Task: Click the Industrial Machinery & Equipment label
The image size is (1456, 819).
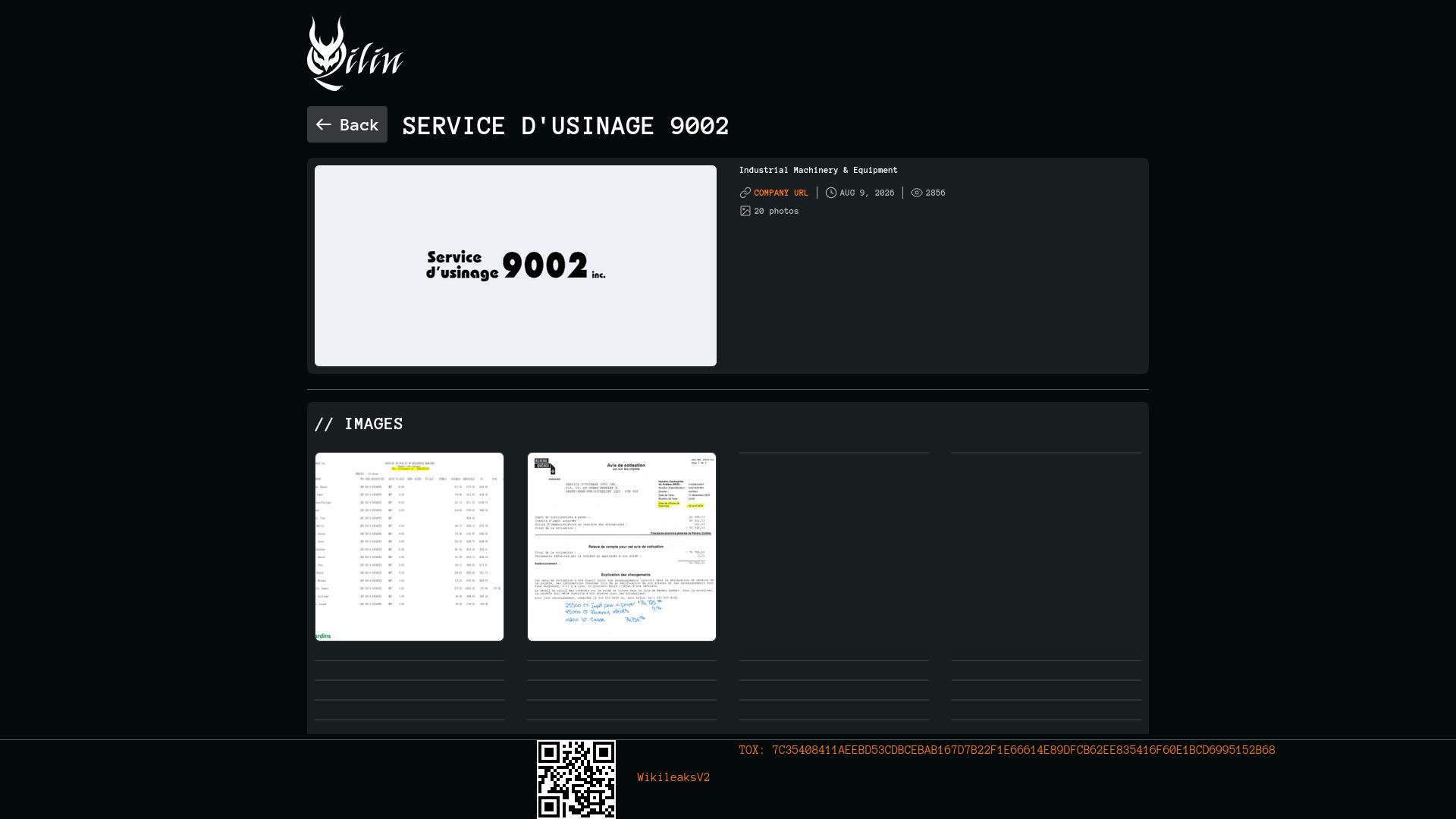Action: 818,170
